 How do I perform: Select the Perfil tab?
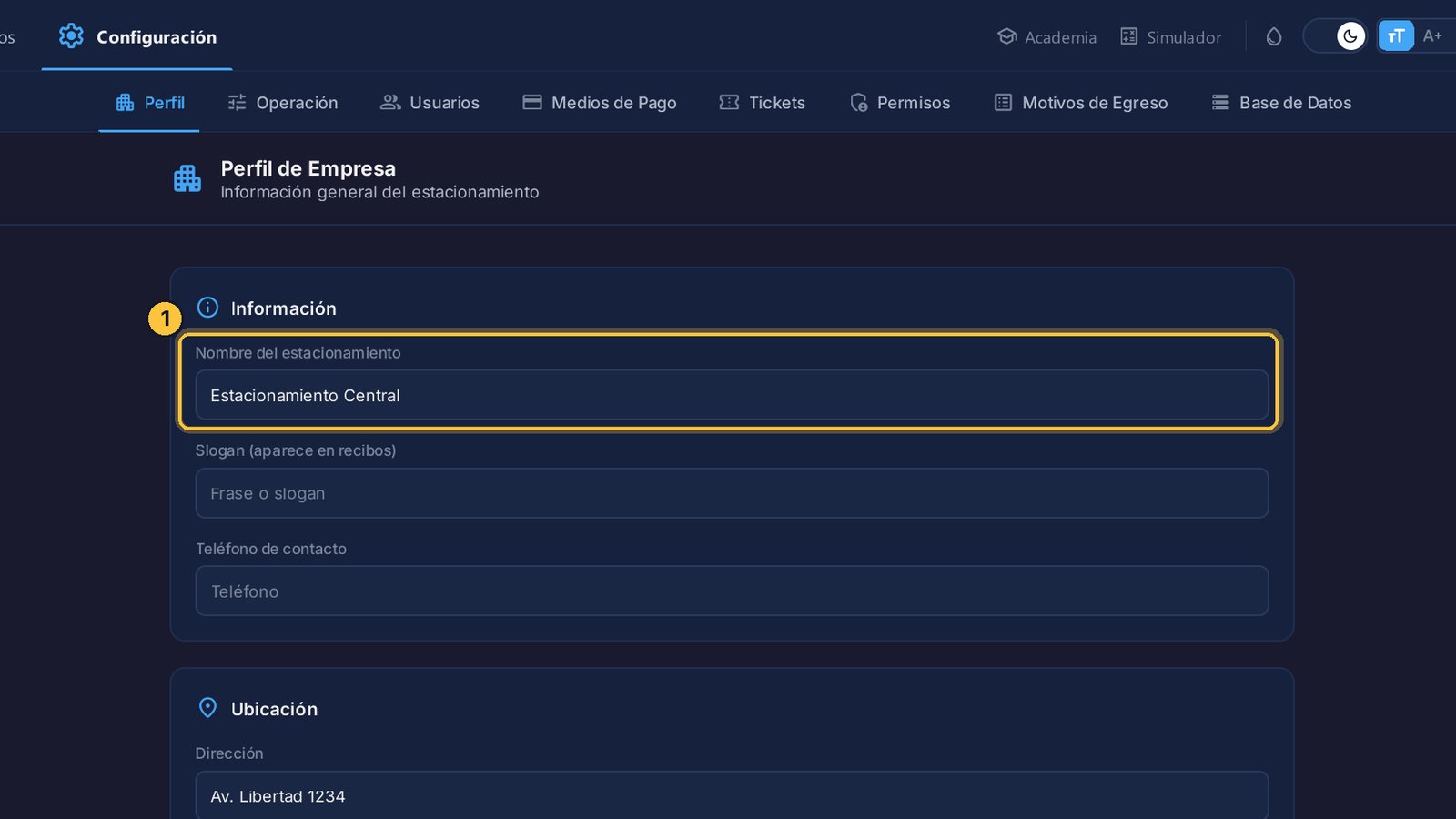[149, 103]
